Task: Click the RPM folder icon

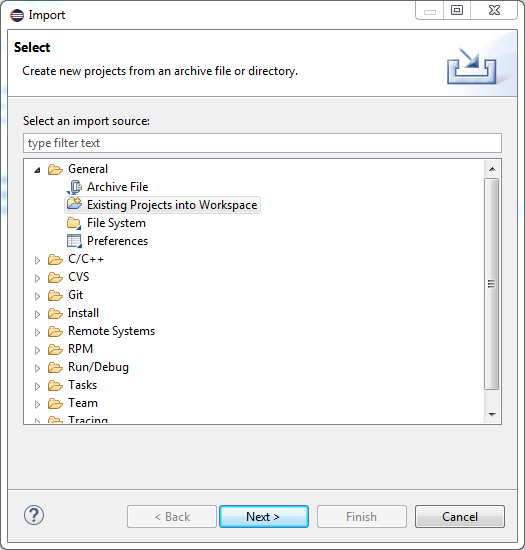Action: tap(55, 349)
